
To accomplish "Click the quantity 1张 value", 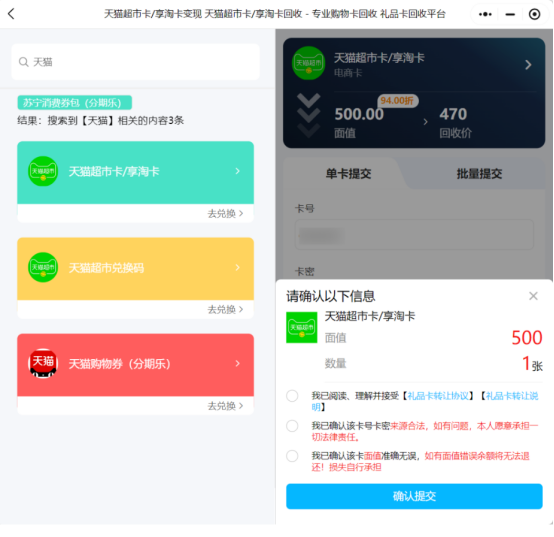I will pos(532,364).
